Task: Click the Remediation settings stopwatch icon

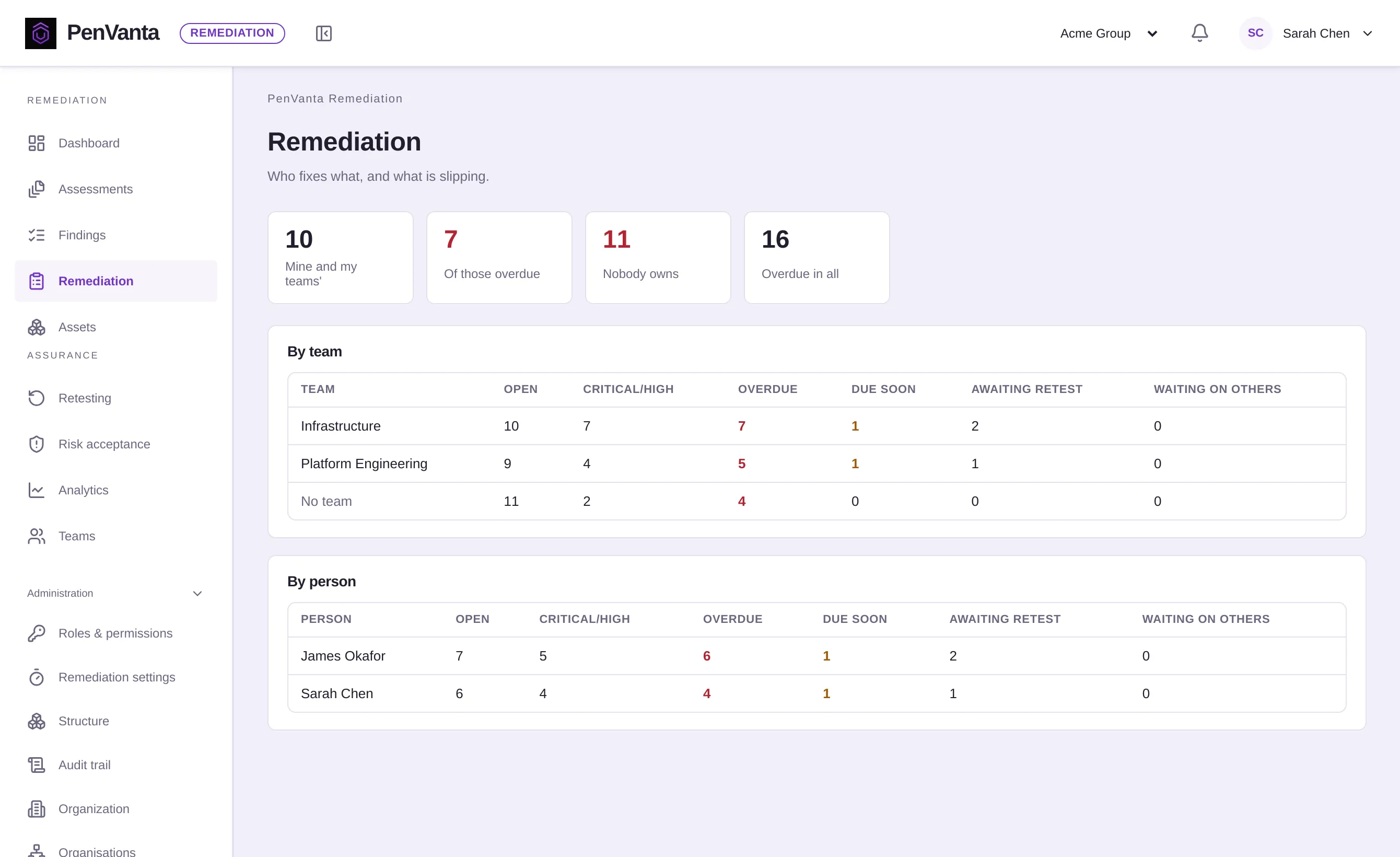Action: coord(37,677)
